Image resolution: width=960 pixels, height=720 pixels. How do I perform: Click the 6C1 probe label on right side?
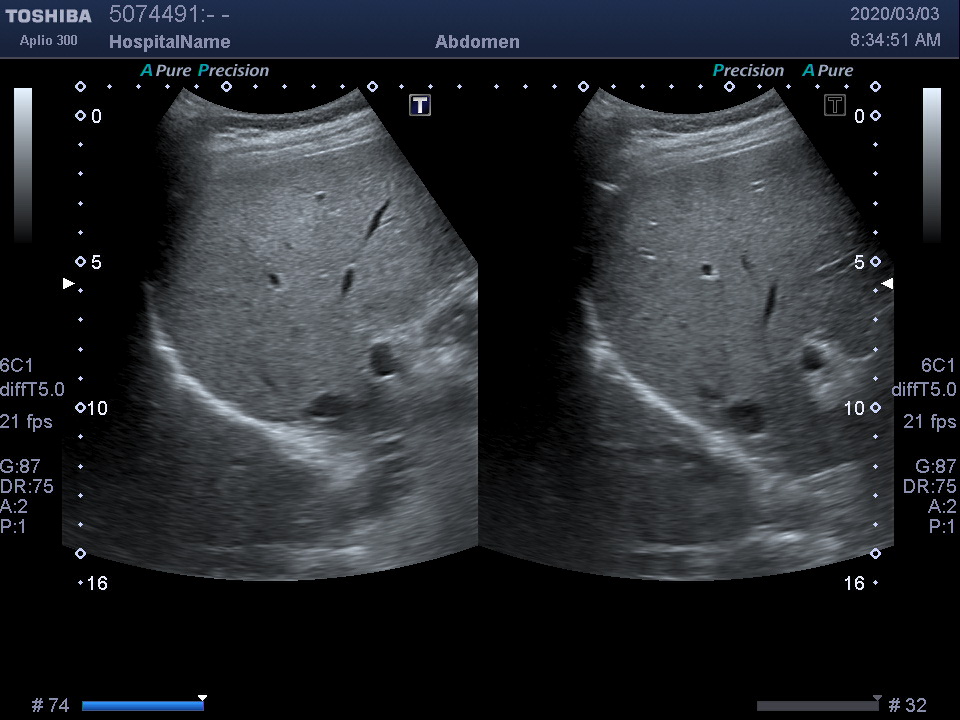pos(938,366)
